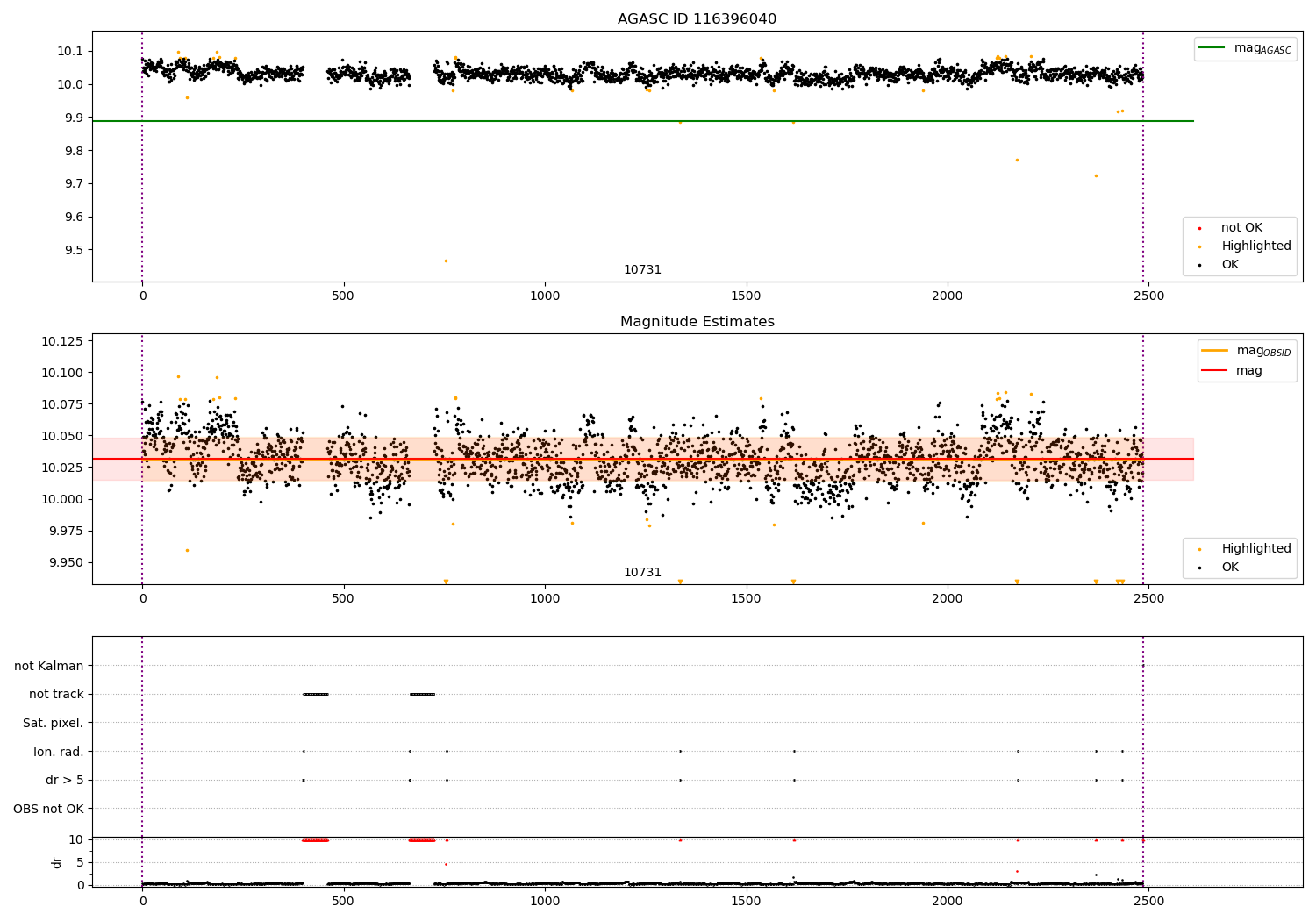Click the 'Sat. pixel.' row label

tap(54, 723)
